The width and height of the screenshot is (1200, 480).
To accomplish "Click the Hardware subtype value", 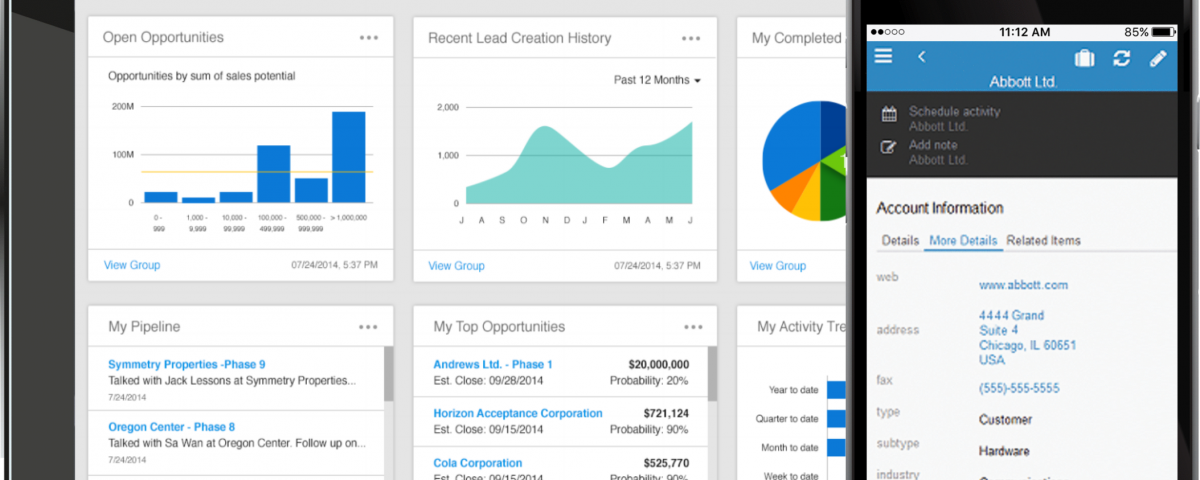I will click(x=1004, y=452).
